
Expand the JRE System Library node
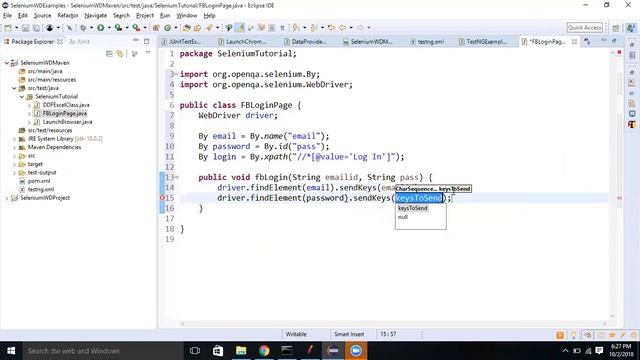(14, 139)
